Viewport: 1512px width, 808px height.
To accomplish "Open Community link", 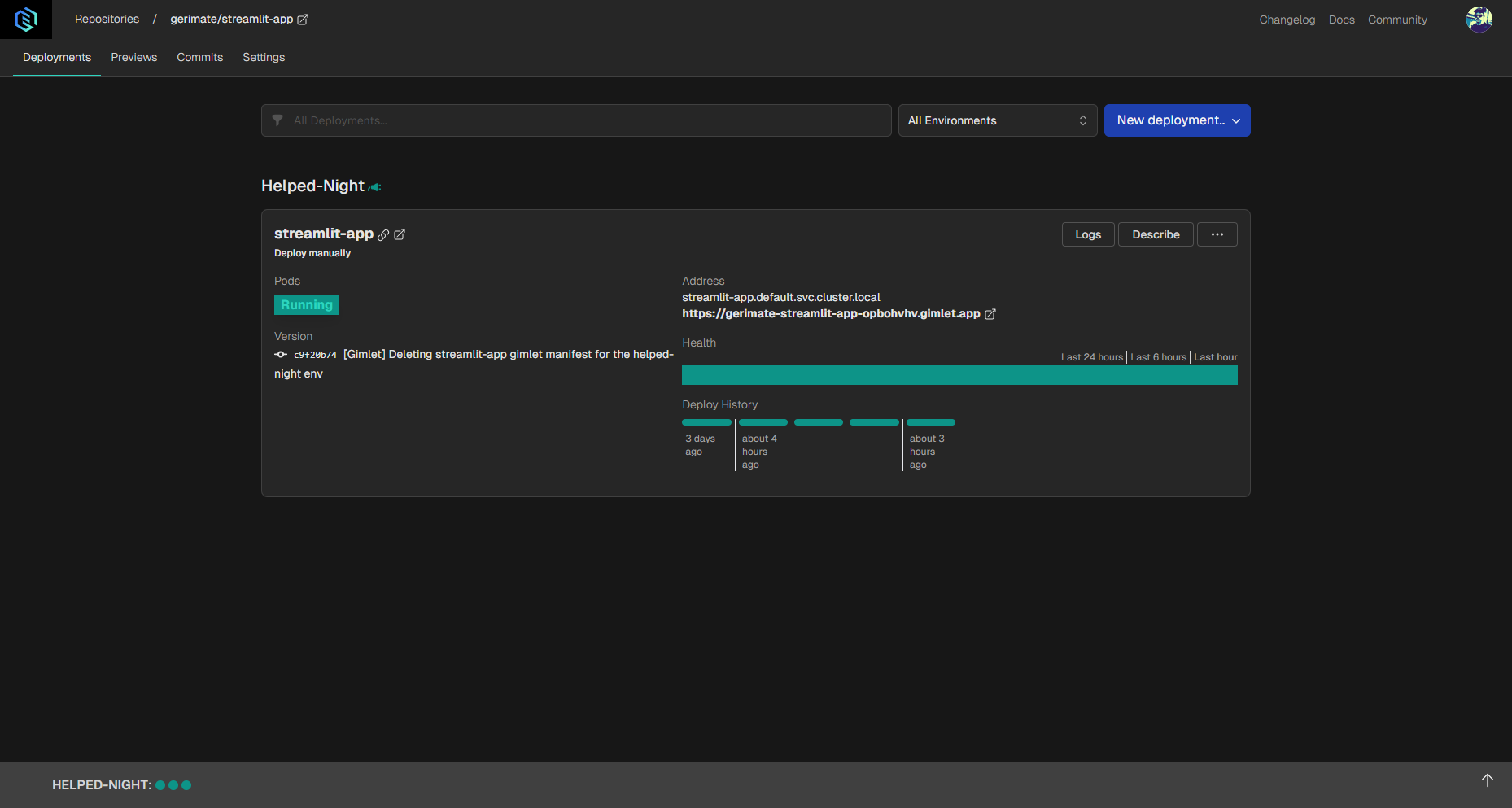I will (1397, 20).
